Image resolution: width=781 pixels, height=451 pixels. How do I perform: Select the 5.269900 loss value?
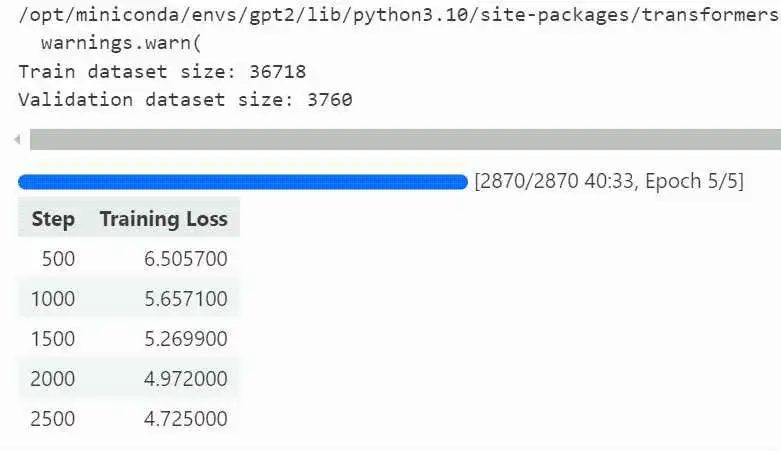(x=186, y=339)
